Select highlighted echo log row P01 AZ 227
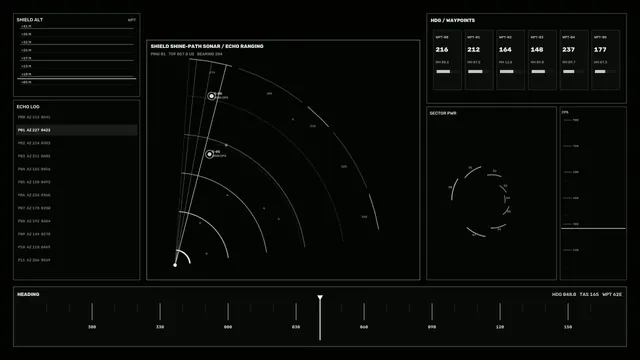This screenshot has height=360, width=640. (77, 130)
